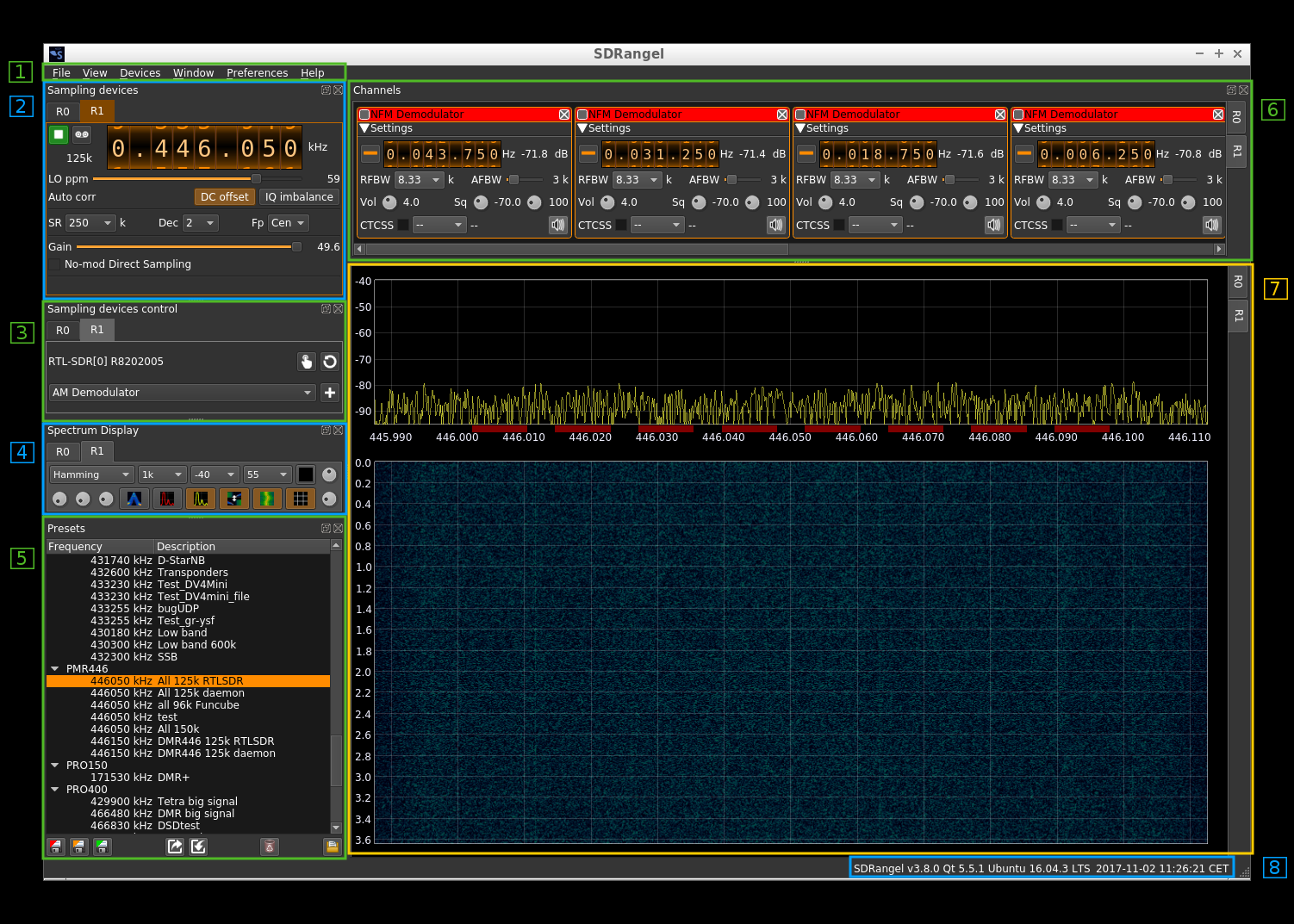Mute audio of the 0.018.750 NFM Demodulator
1294x924 pixels.
click(x=994, y=225)
